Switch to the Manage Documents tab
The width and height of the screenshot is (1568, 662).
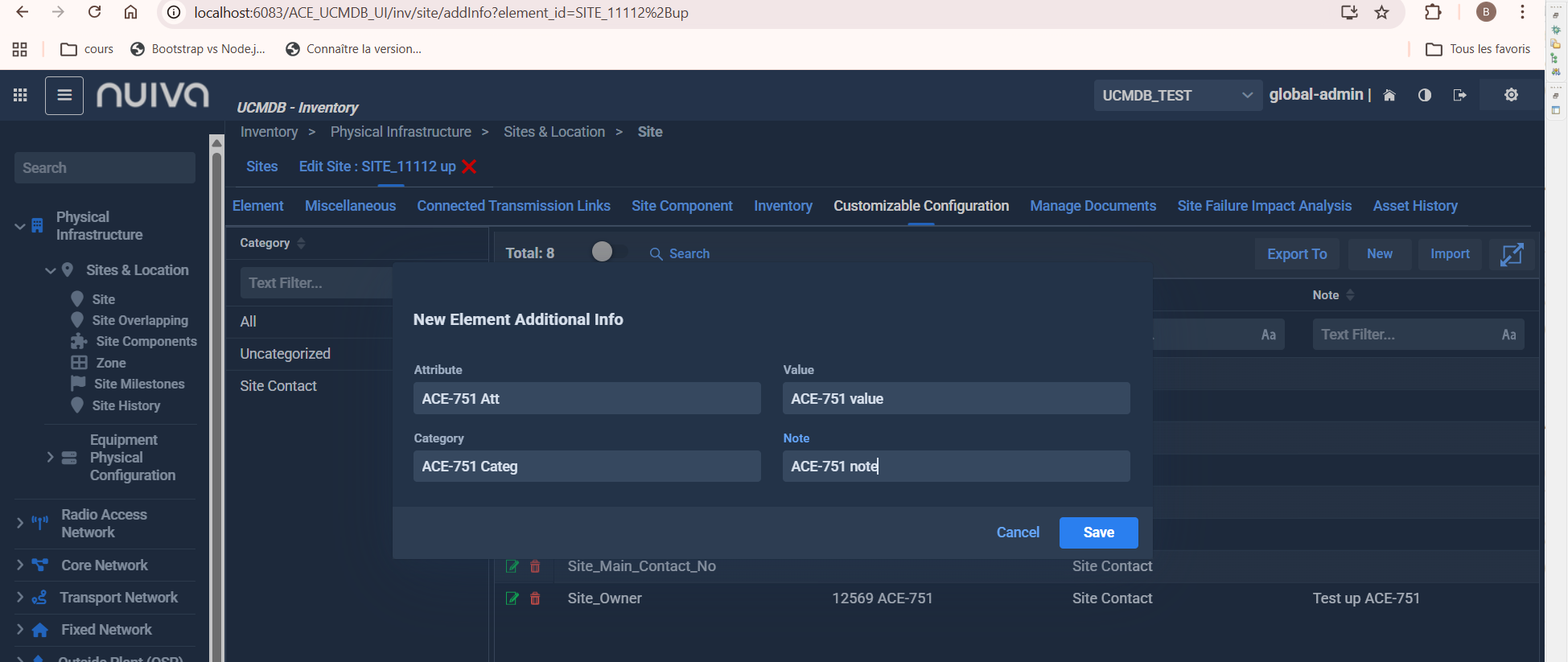tap(1093, 206)
